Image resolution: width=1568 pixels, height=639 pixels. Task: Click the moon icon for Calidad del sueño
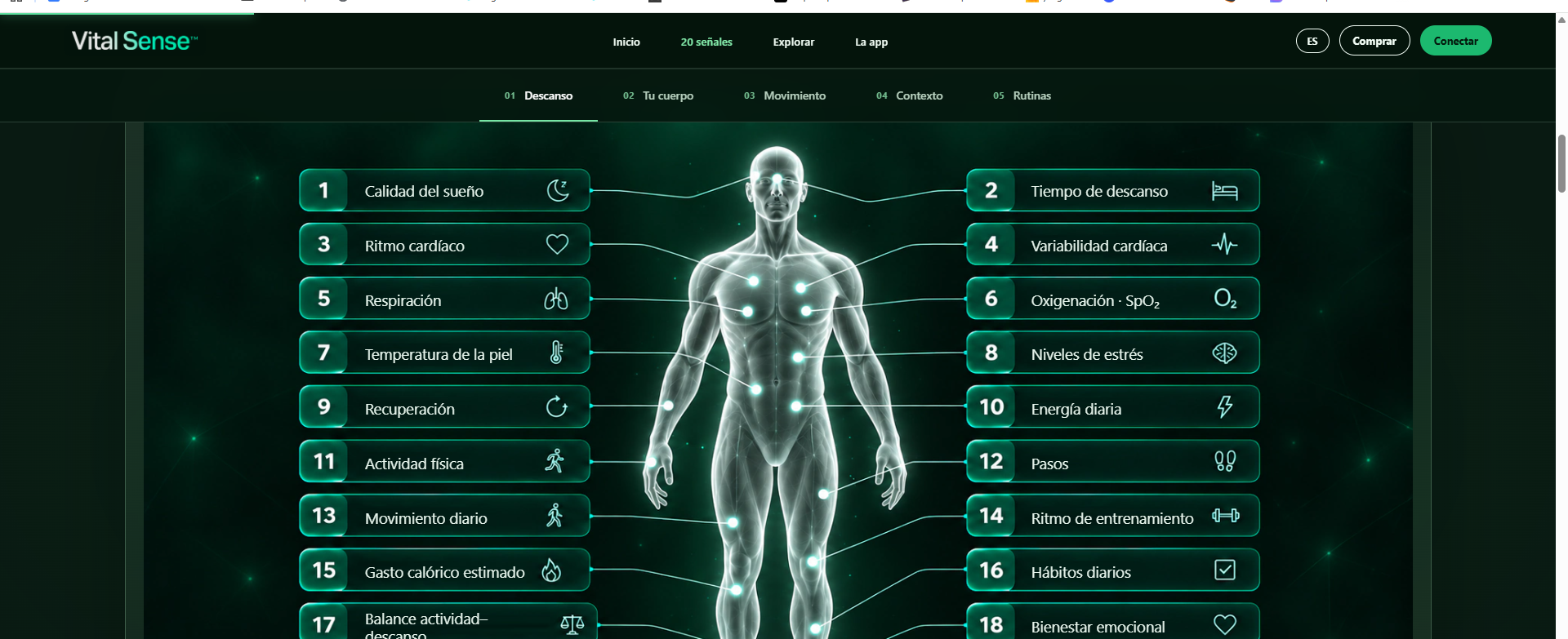(558, 190)
